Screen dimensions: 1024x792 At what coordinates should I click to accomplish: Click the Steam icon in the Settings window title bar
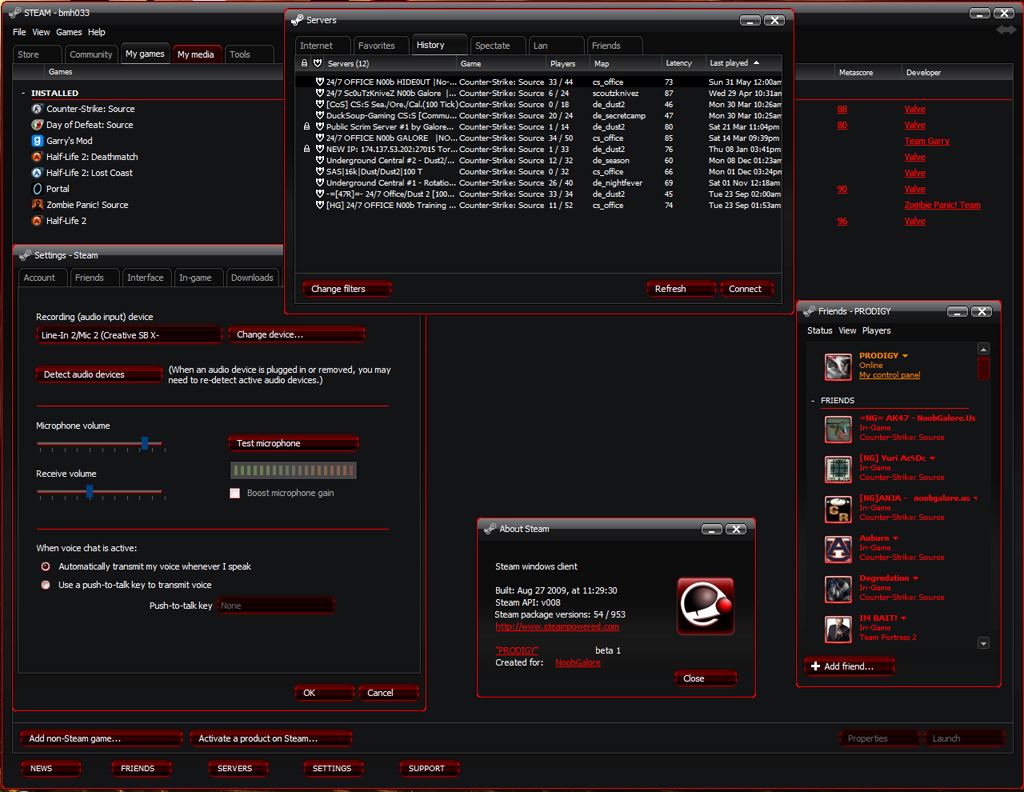point(25,255)
